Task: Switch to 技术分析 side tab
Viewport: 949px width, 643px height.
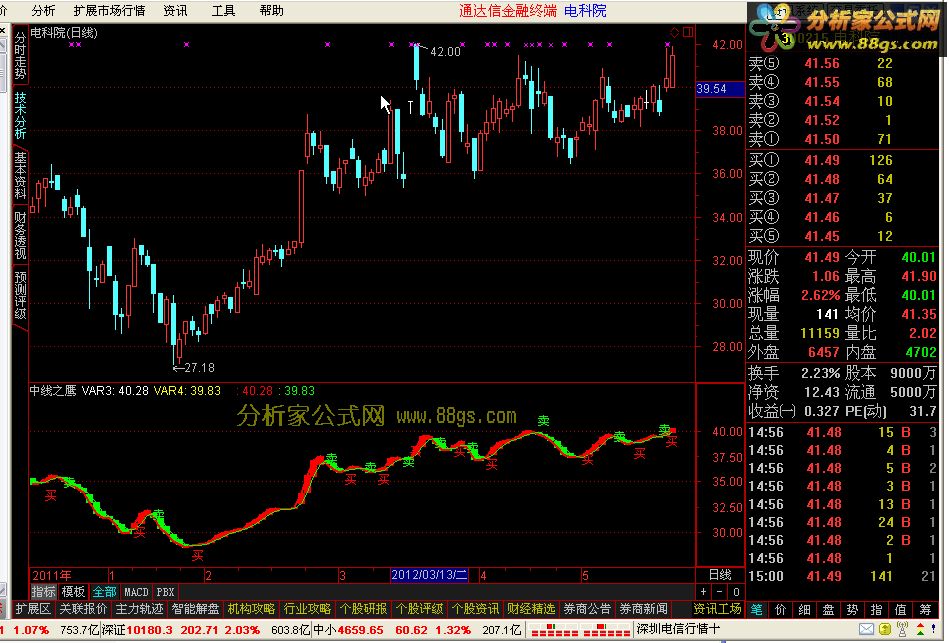Action: coord(21,116)
